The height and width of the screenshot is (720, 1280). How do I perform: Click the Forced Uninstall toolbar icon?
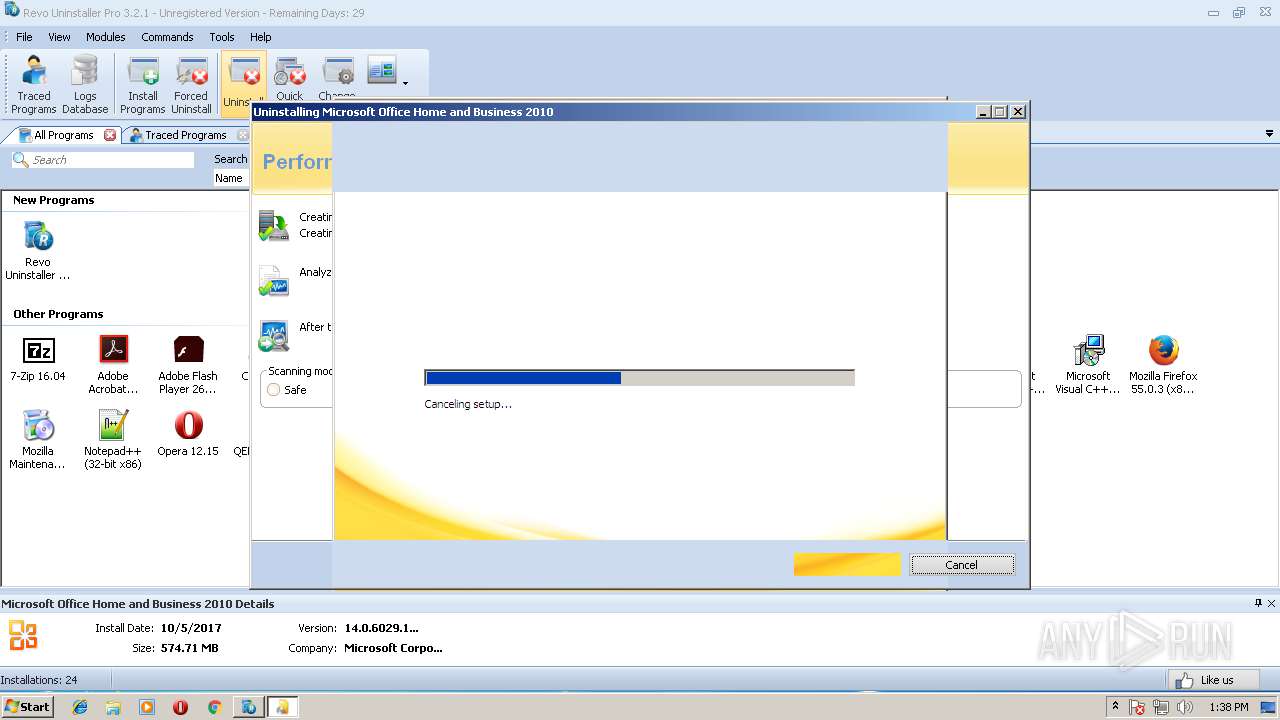[x=191, y=85]
